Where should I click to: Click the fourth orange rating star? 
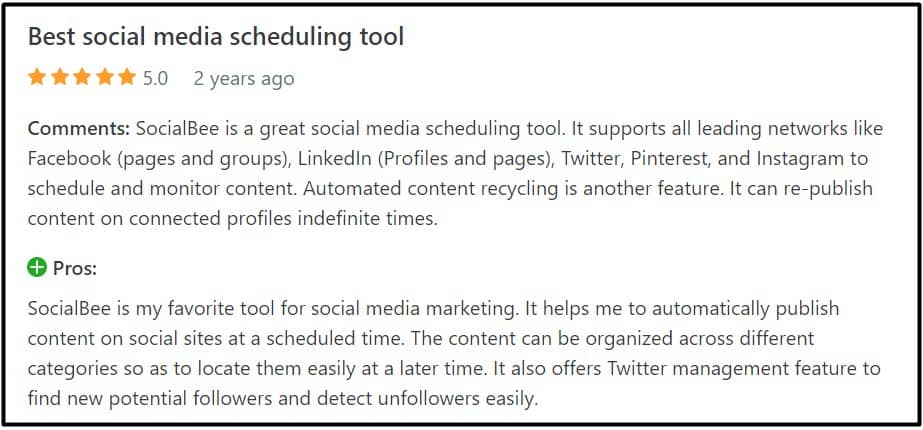105,77
